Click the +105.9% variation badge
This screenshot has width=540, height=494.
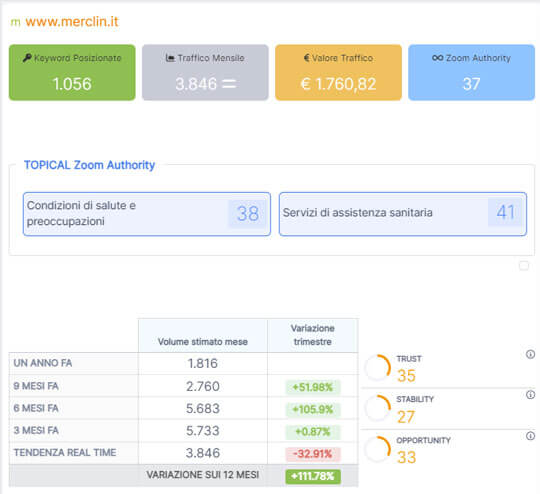(313, 410)
